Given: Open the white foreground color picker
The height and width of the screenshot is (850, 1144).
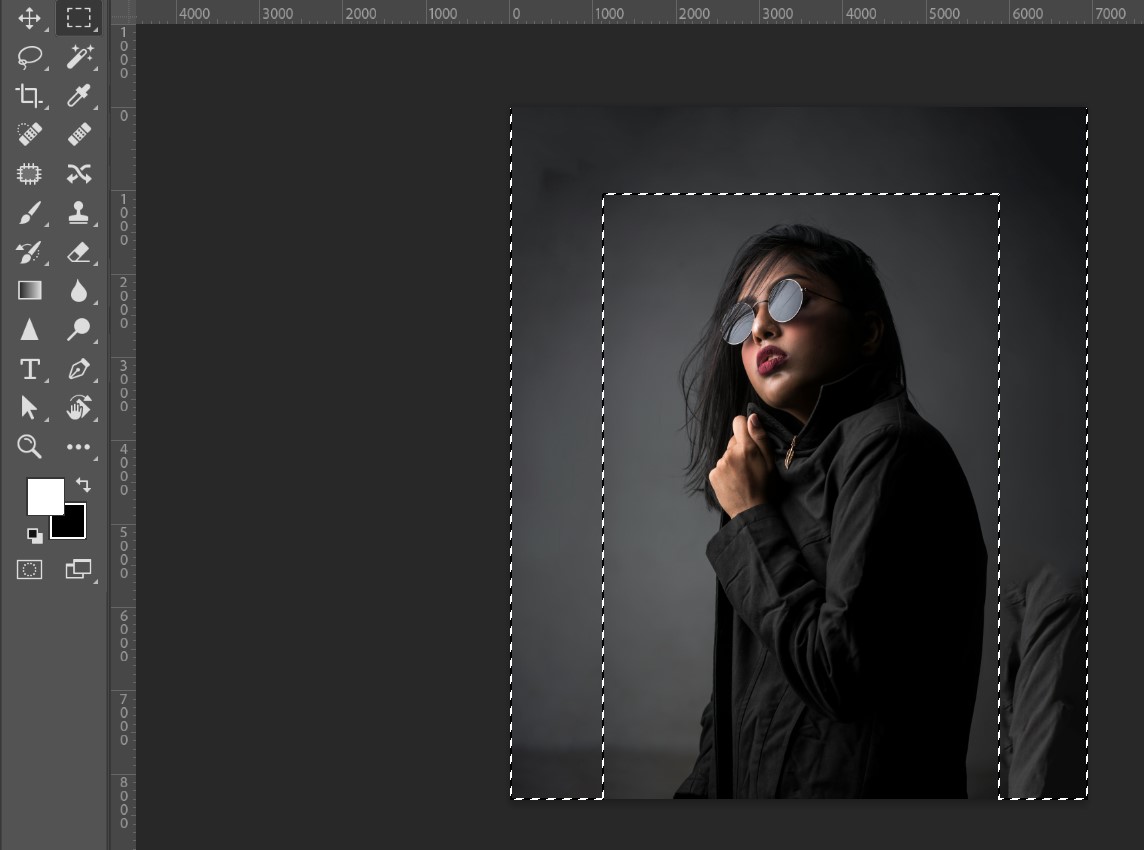Looking at the screenshot, I should click(45, 496).
